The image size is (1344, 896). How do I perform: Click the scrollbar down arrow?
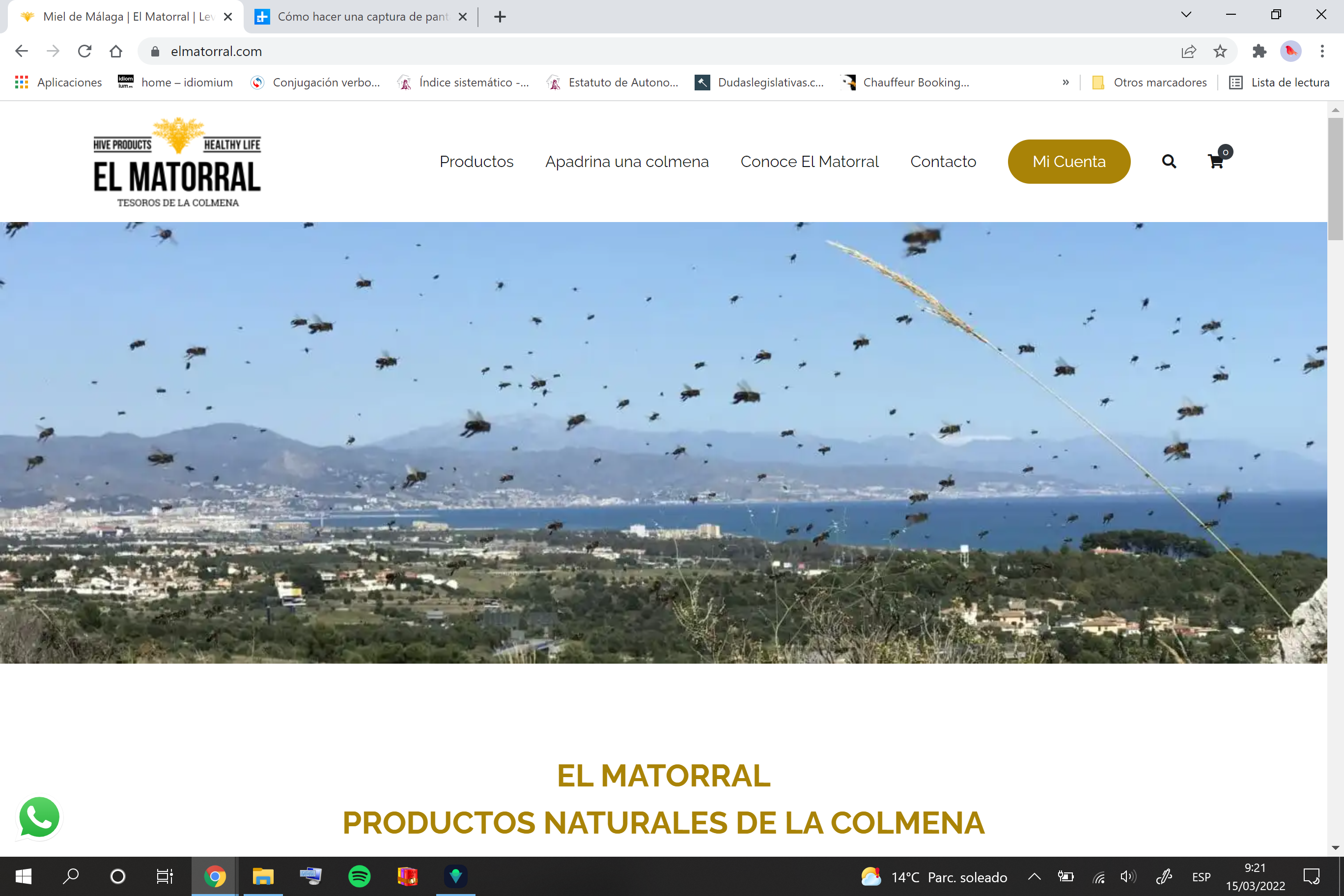[x=1336, y=848]
